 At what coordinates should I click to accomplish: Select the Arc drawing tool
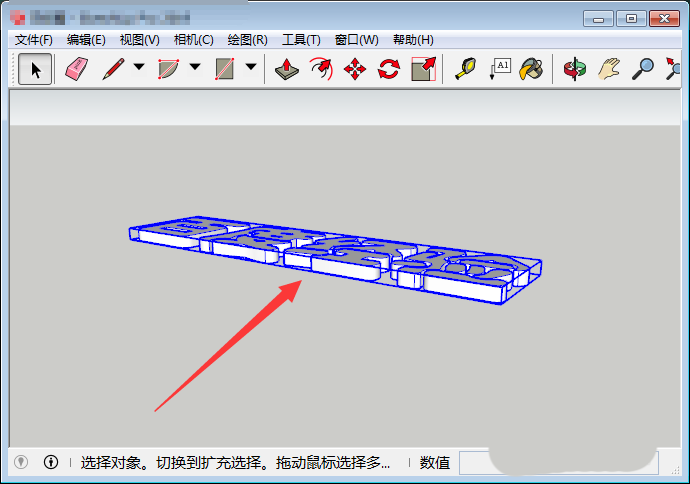coord(169,69)
